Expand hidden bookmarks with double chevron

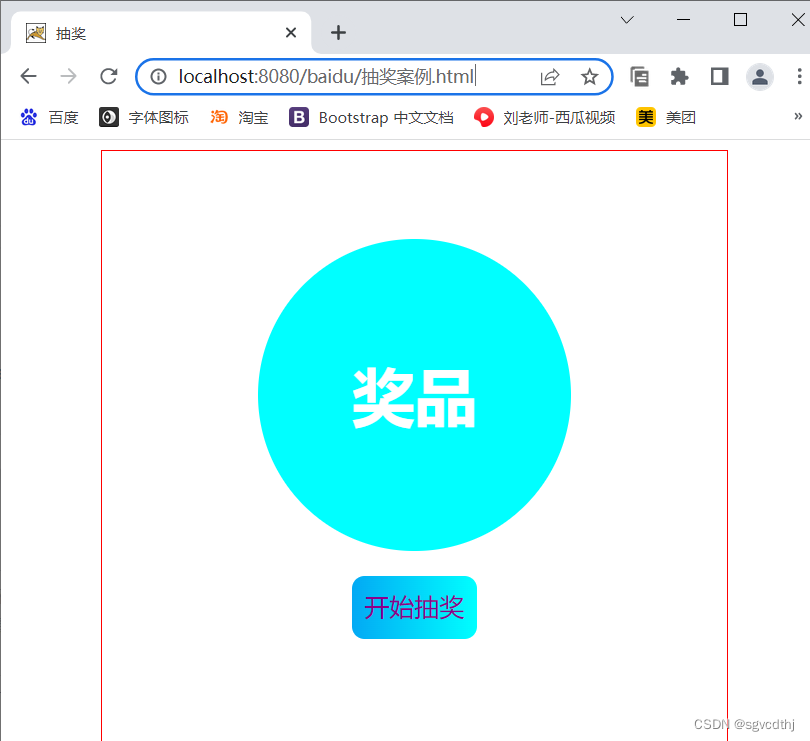(x=798, y=116)
